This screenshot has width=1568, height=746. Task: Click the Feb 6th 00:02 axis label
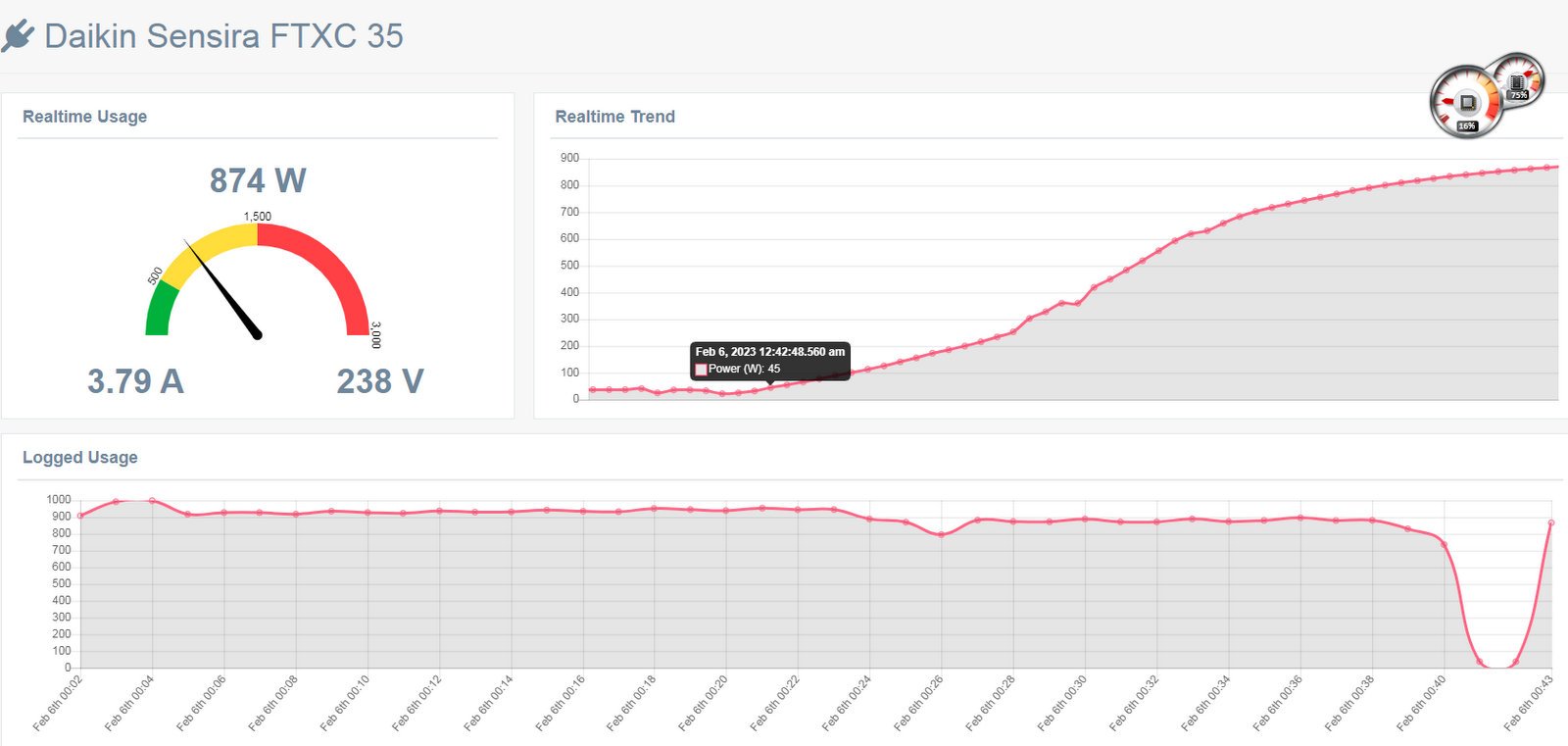point(58,704)
